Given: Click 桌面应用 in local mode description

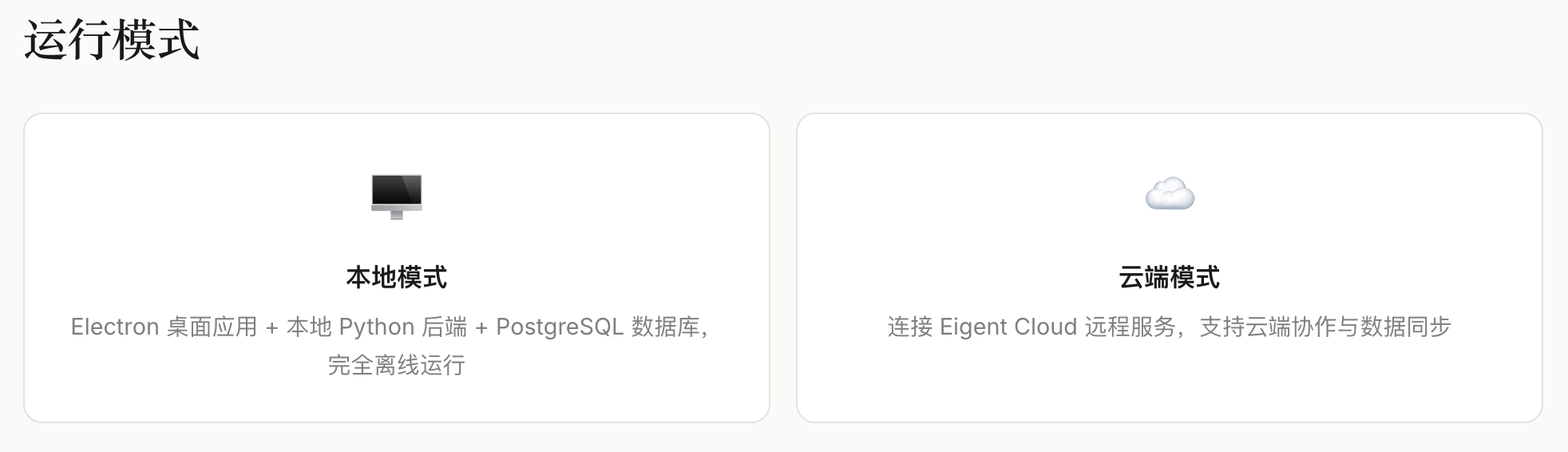Looking at the screenshot, I should [212, 327].
